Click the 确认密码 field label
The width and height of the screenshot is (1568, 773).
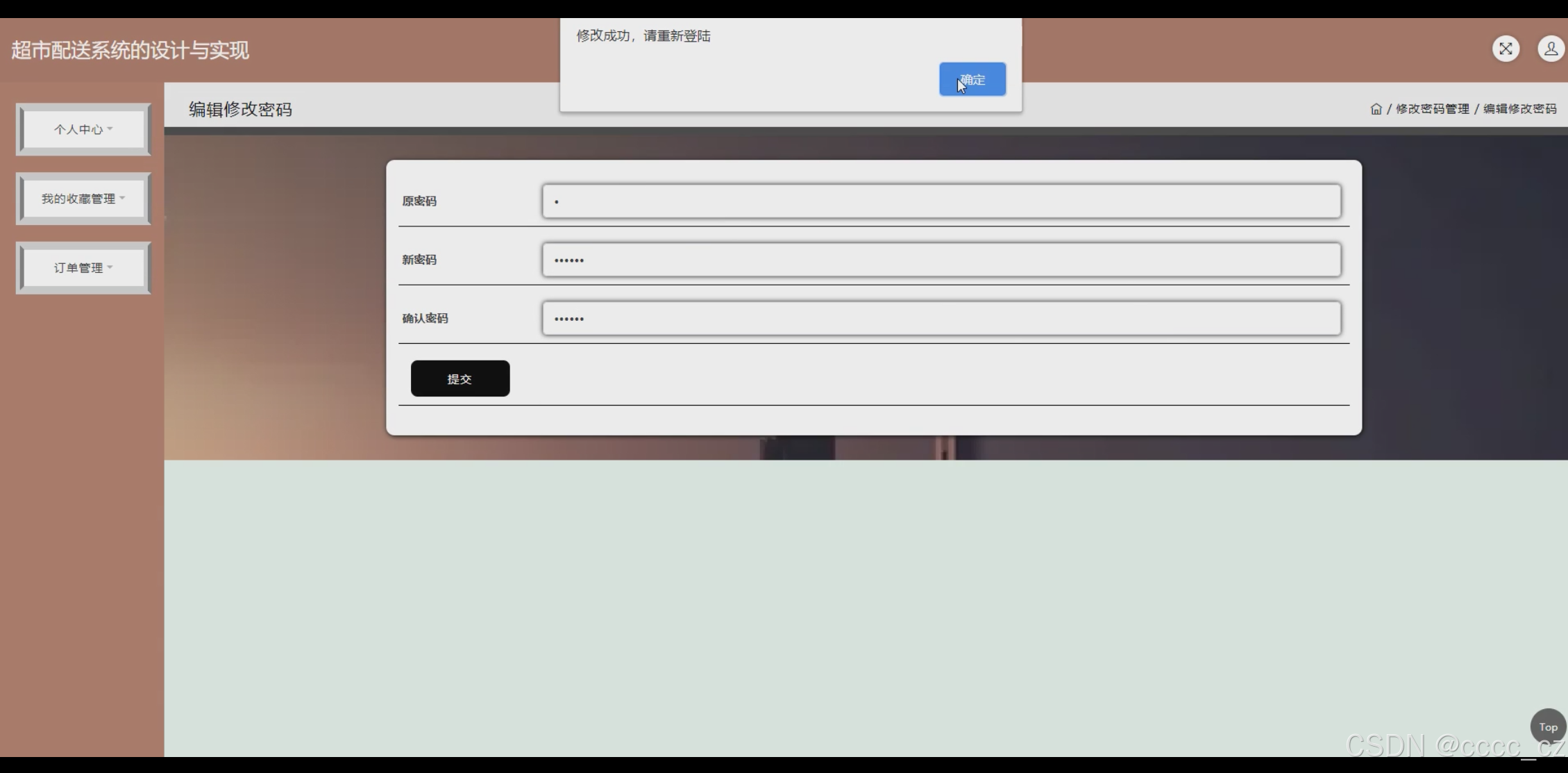(x=425, y=318)
